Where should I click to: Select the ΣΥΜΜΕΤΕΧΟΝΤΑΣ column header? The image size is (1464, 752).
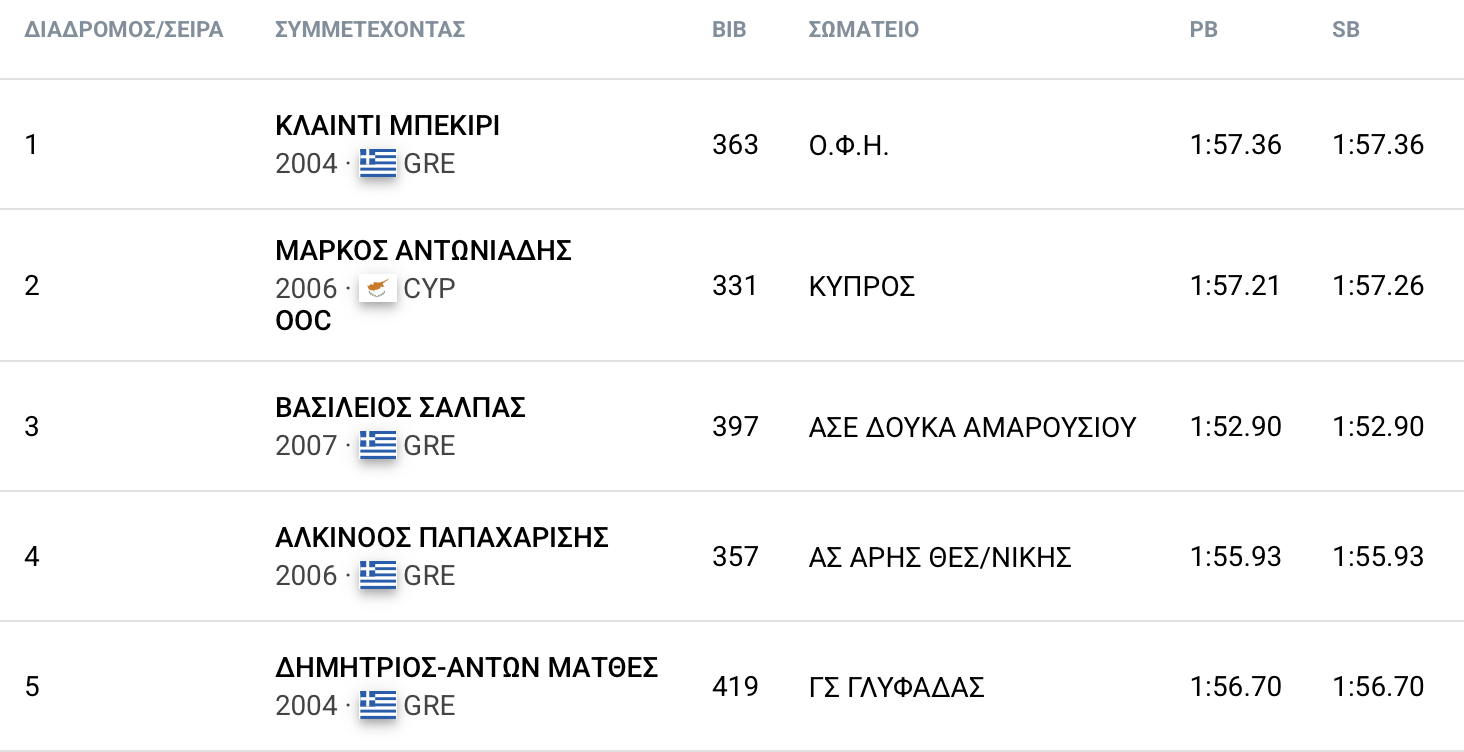click(x=370, y=30)
